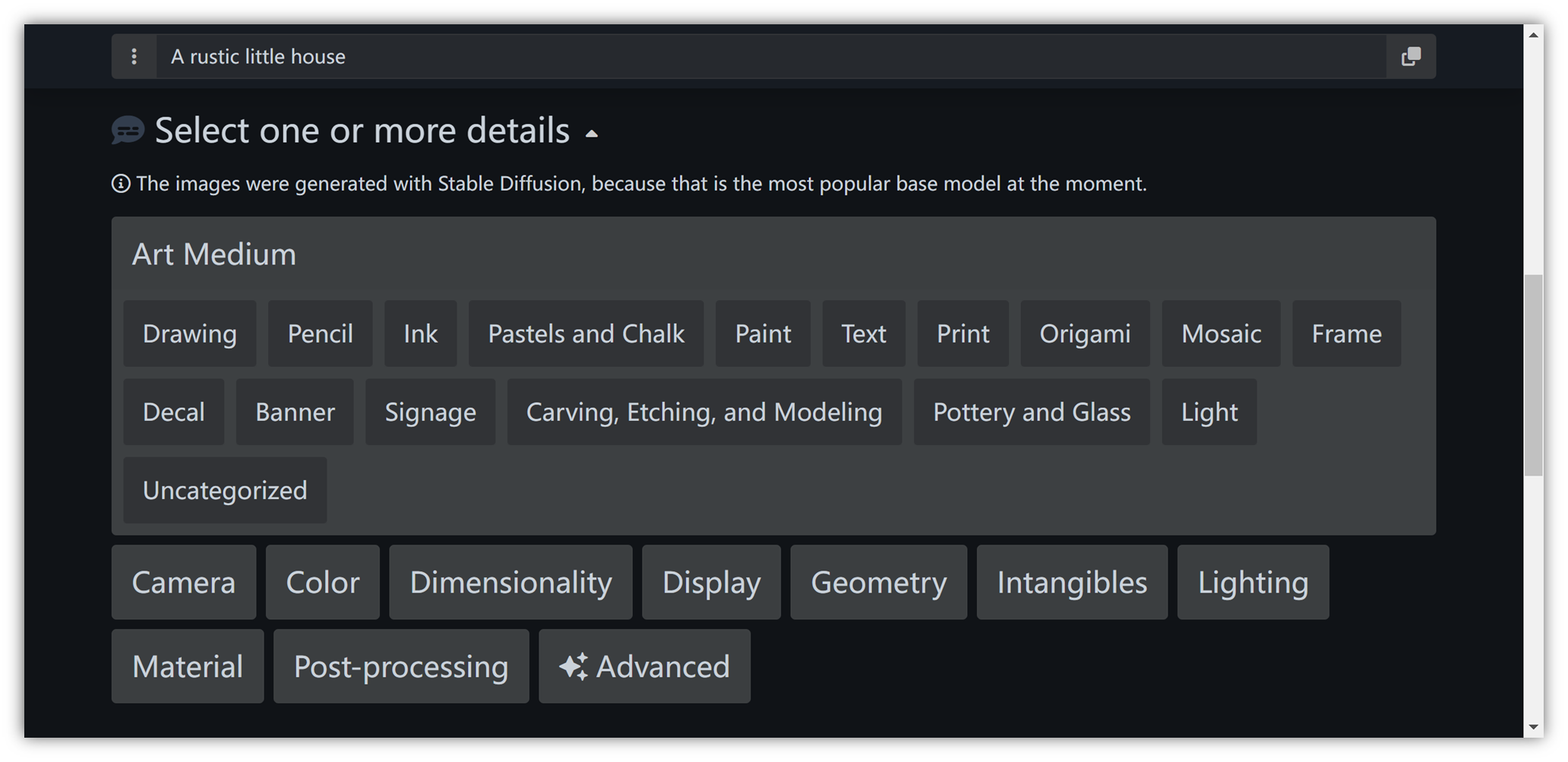Toggle the Origami medium option
Viewport: 1568px width, 762px height.
1085,334
